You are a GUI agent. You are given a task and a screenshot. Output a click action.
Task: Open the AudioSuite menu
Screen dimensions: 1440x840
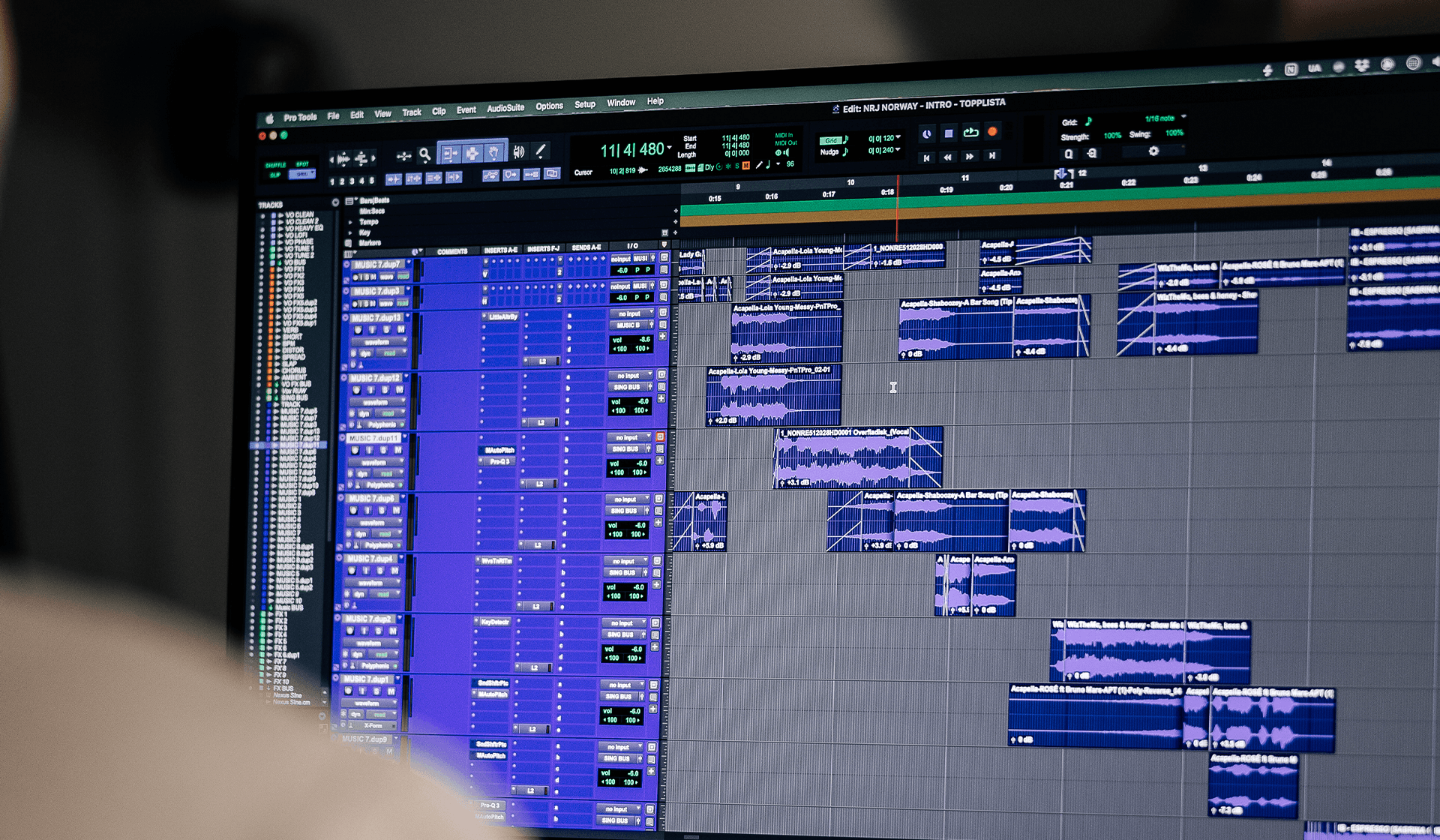click(x=505, y=108)
